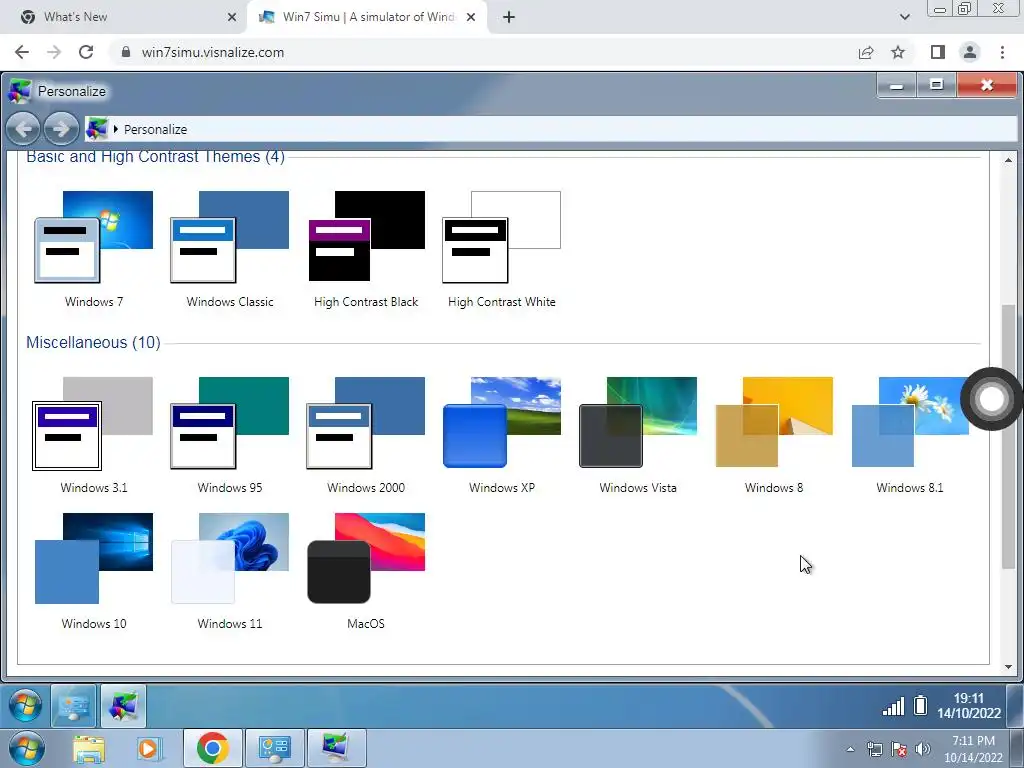Select the Windows 3.1 theme
1024x768 pixels.
[x=94, y=436]
